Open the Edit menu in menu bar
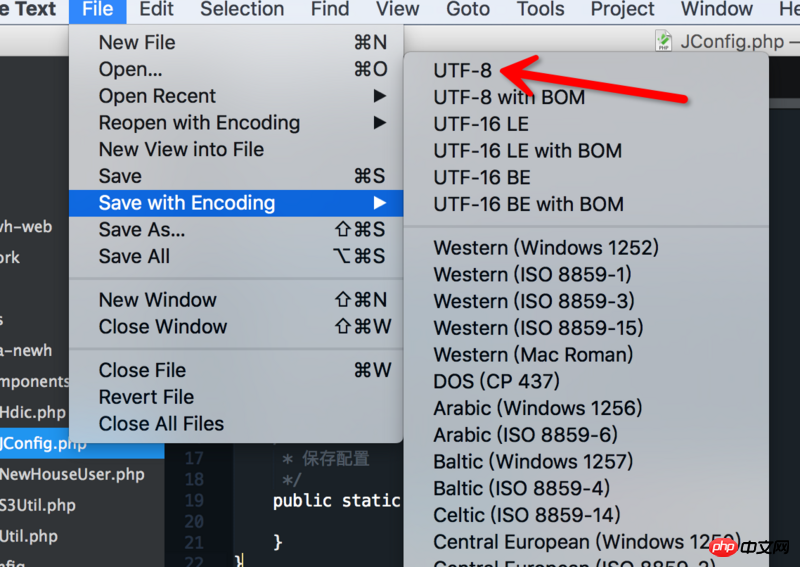Viewport: 800px width, 567px height. pos(156,10)
